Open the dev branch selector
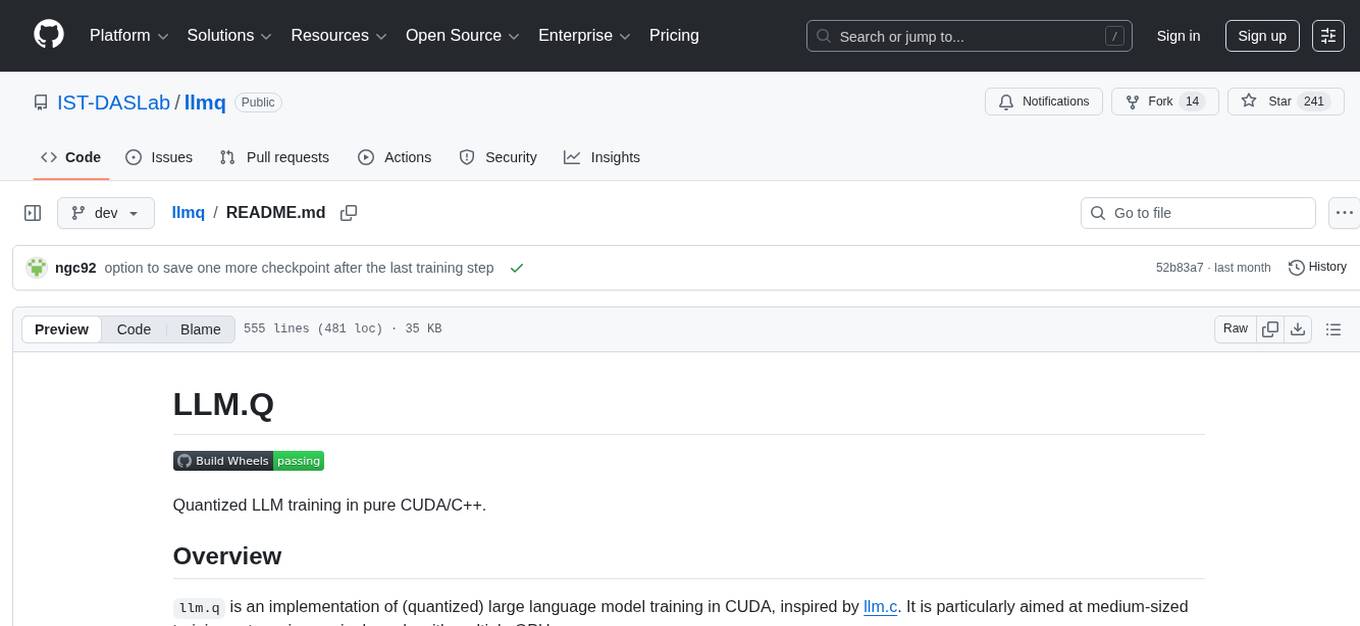The image size is (1360, 626). click(x=105, y=212)
